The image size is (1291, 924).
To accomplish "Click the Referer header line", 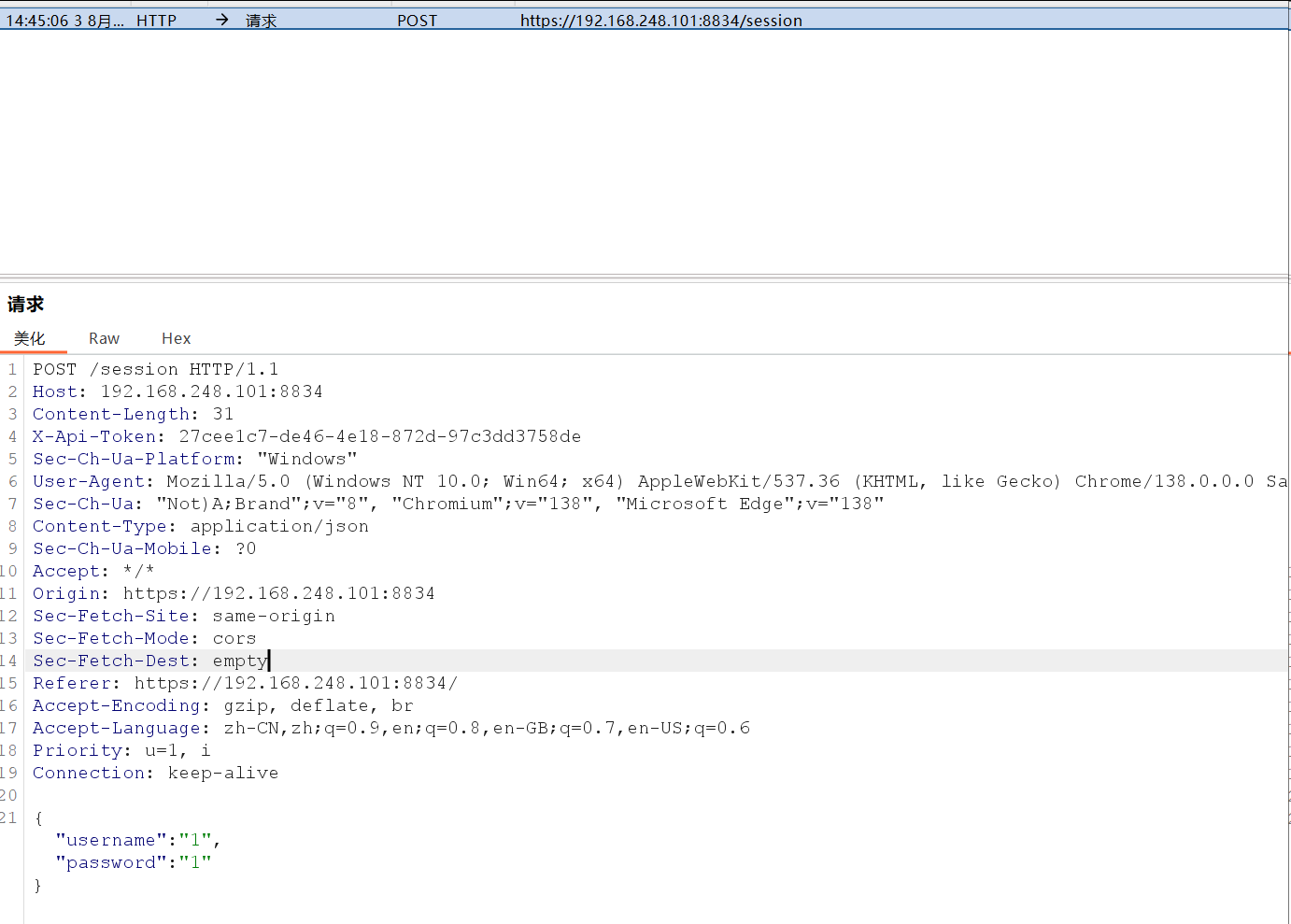I will pyautogui.click(x=246, y=683).
